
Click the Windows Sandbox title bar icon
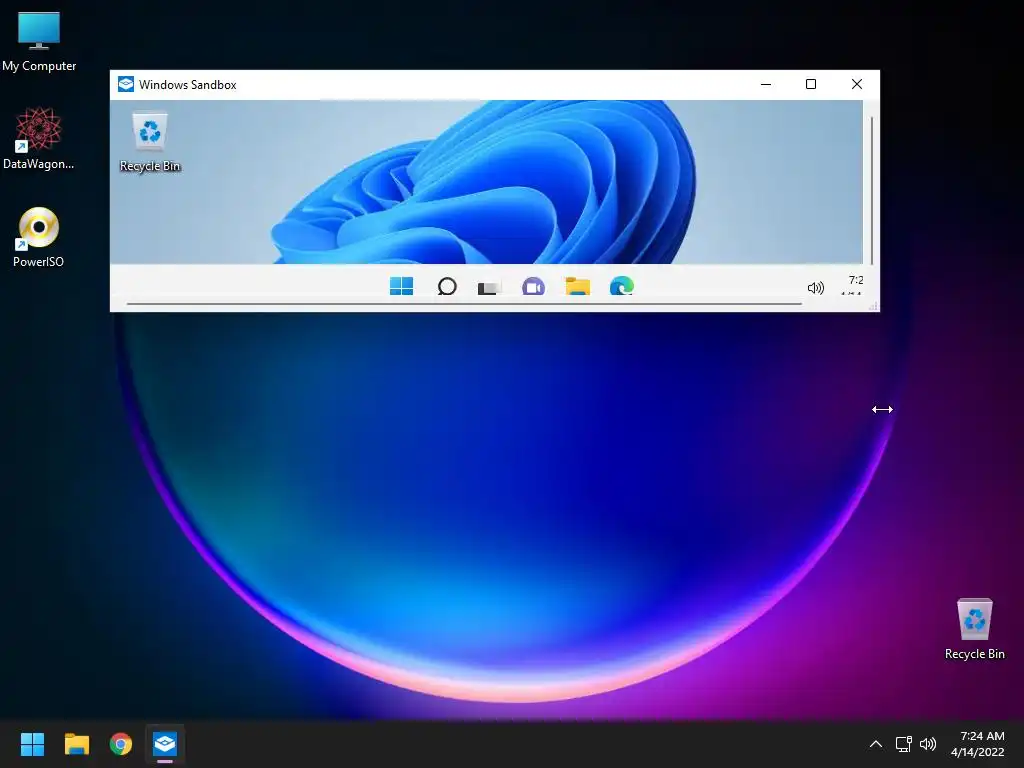pyautogui.click(x=125, y=84)
